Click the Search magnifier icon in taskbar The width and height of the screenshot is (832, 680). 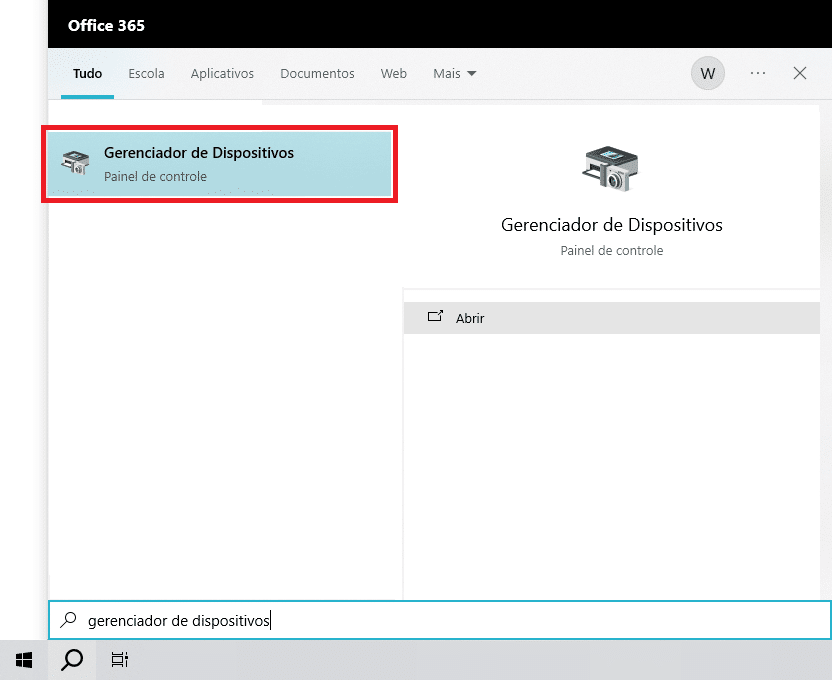[70, 660]
